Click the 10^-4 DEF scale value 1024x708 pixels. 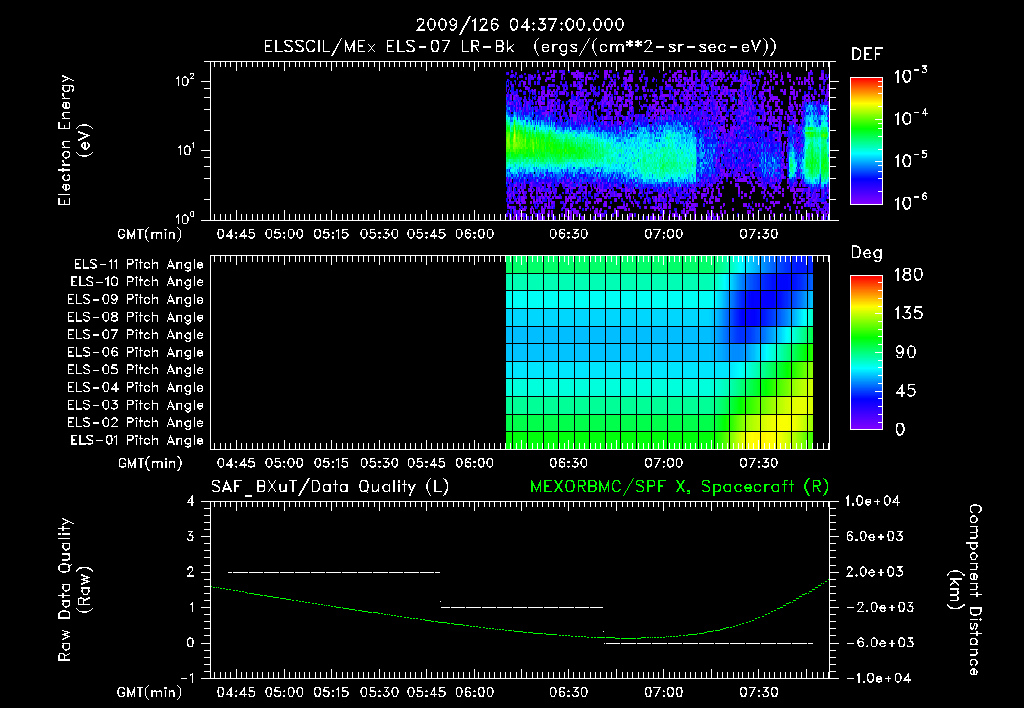tap(910, 118)
